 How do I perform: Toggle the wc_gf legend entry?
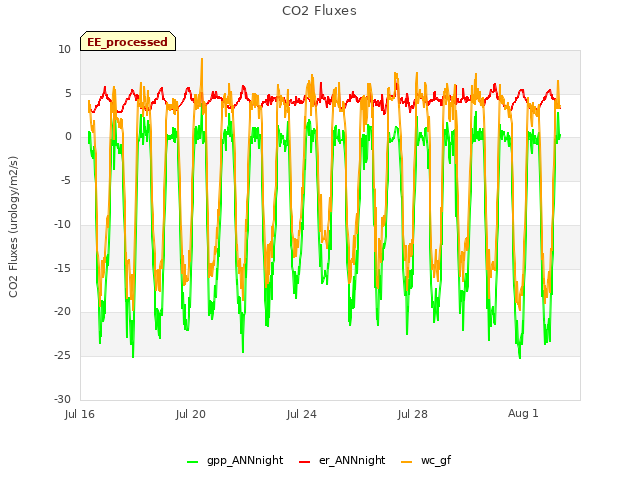pos(426,460)
